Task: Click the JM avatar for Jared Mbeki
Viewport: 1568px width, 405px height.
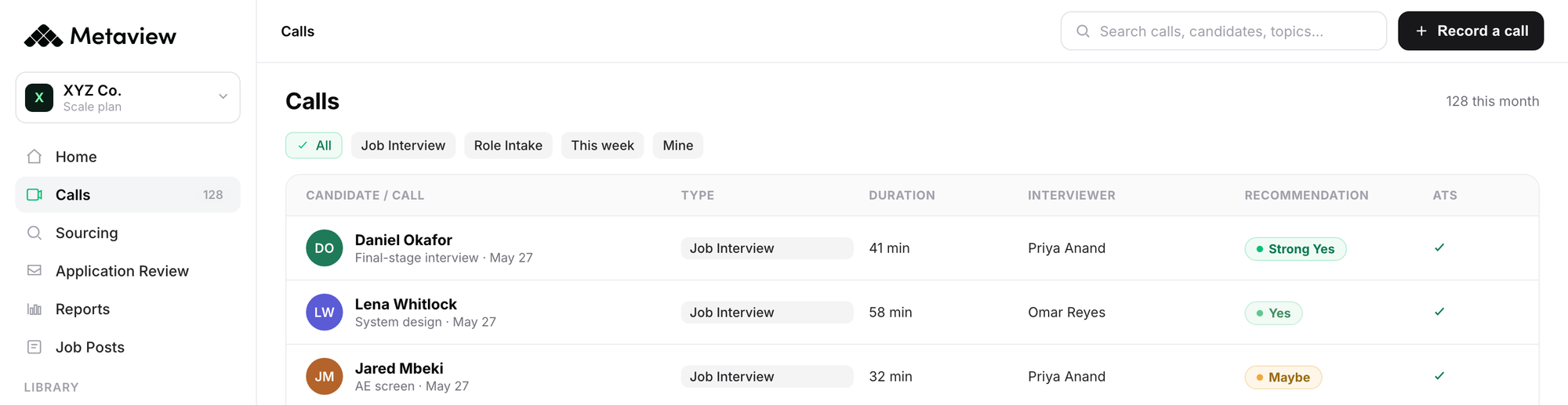Action: point(325,377)
